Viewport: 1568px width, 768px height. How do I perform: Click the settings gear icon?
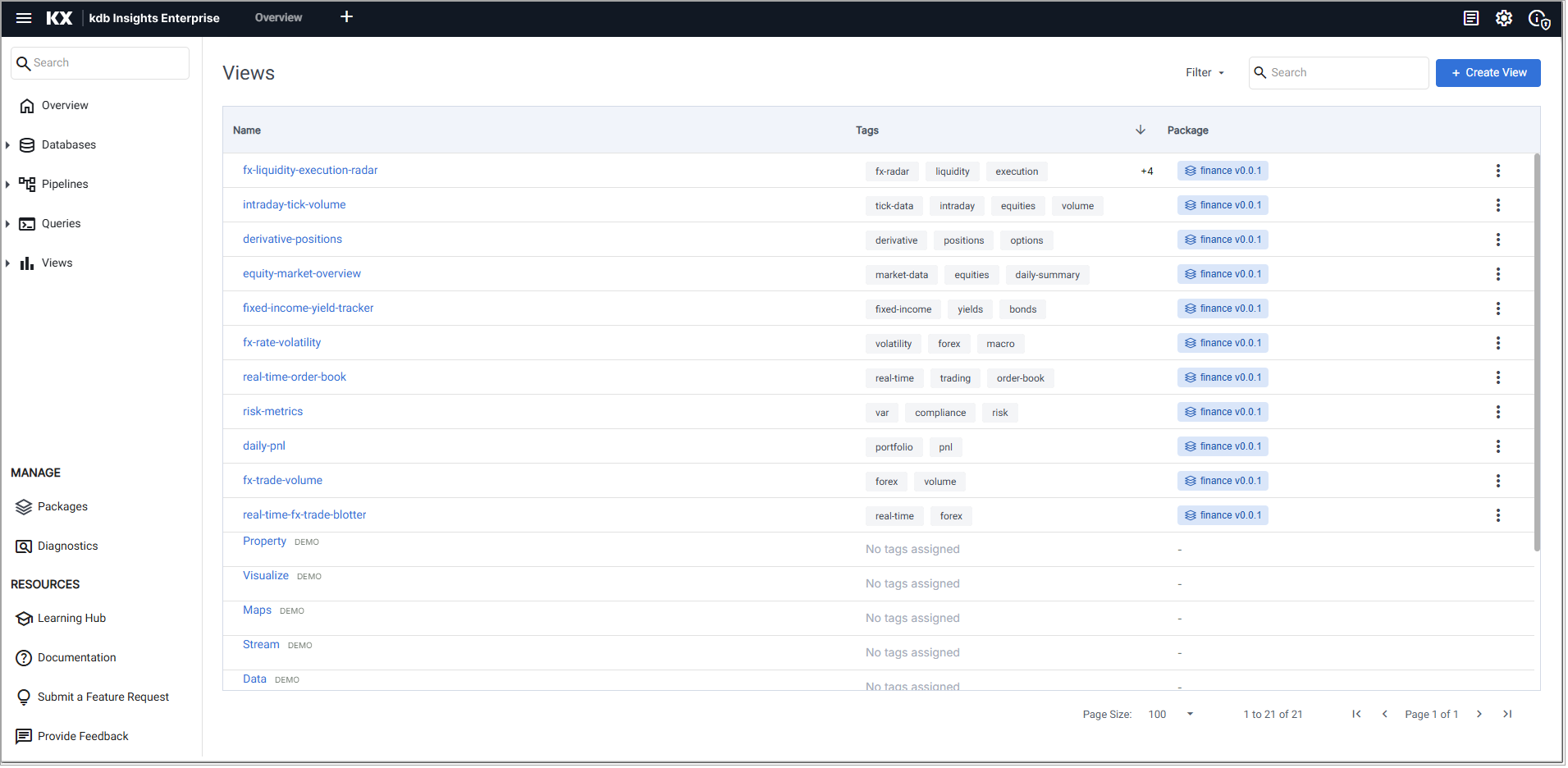[x=1503, y=18]
